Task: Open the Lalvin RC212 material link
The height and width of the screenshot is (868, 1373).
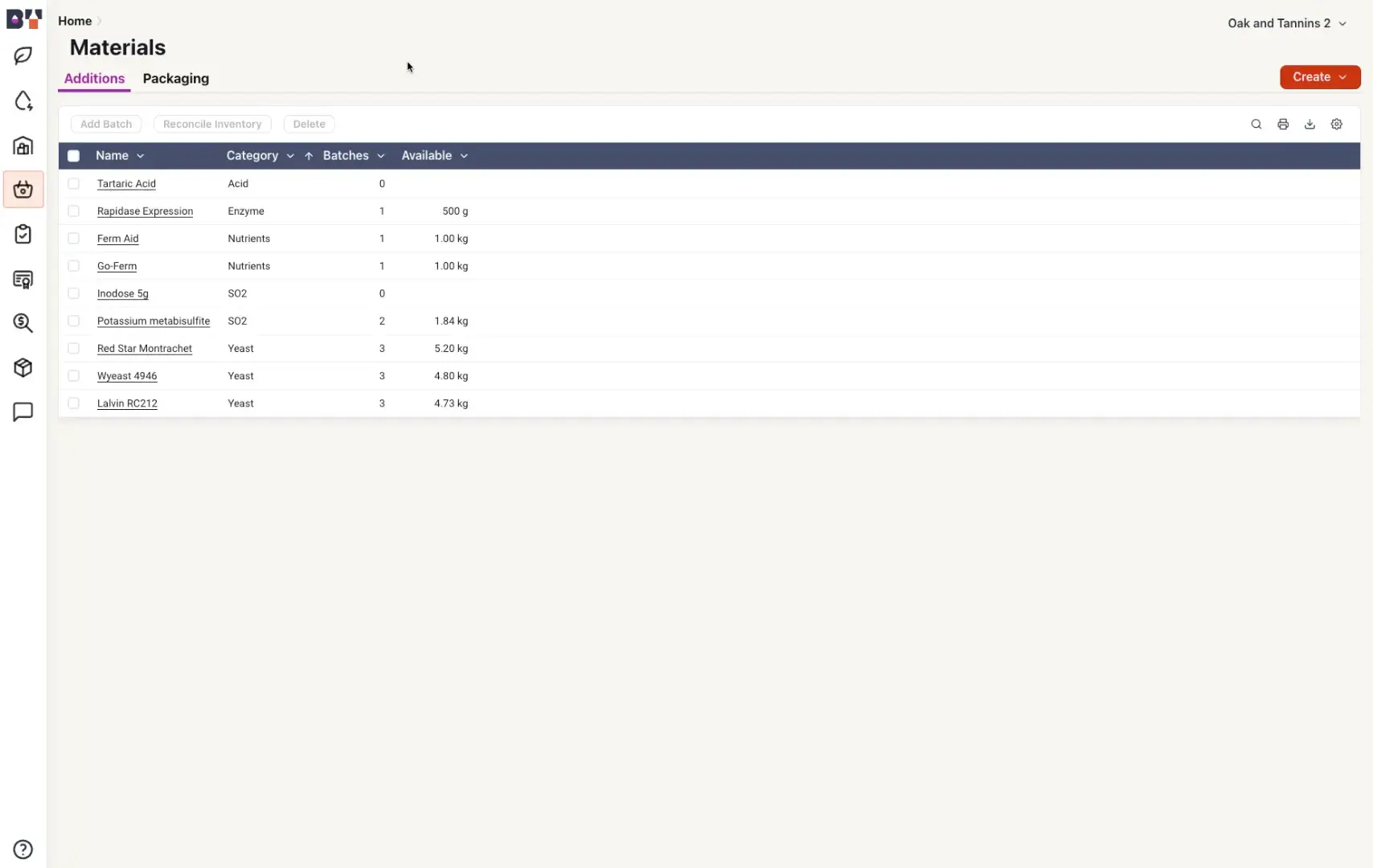Action: (127, 403)
